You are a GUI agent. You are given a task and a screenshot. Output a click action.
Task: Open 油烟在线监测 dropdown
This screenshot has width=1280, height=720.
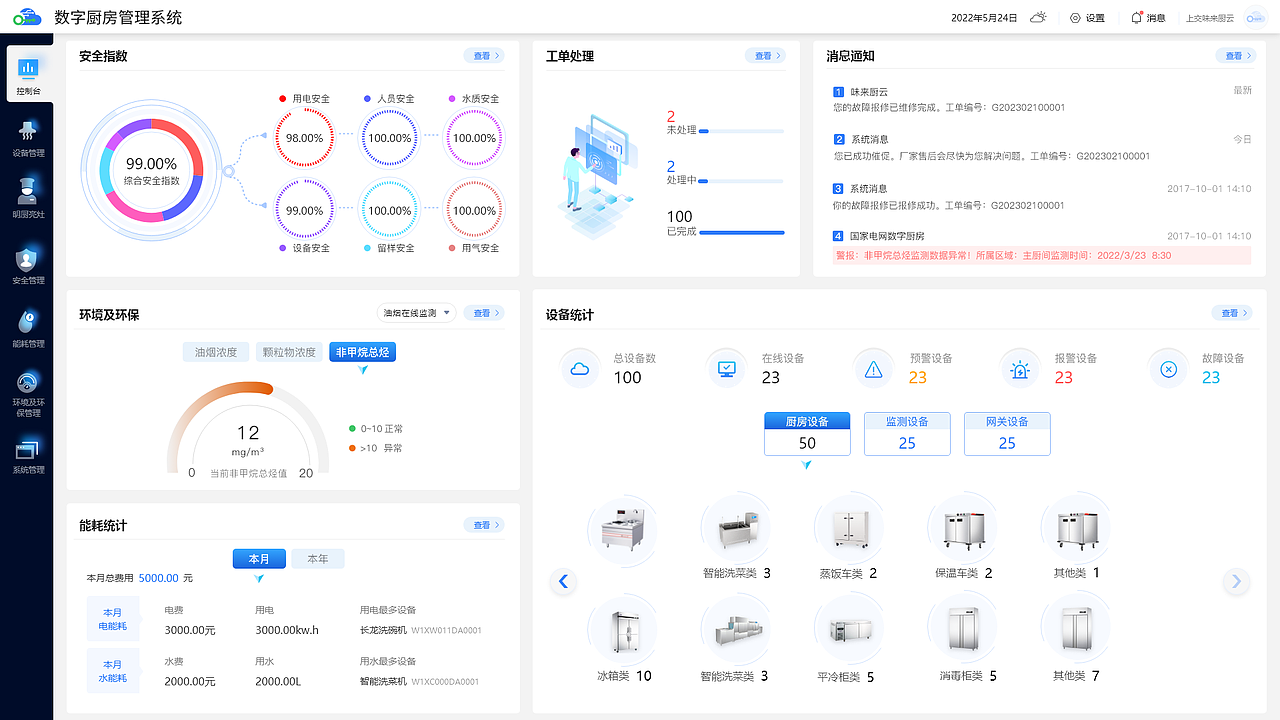point(416,313)
